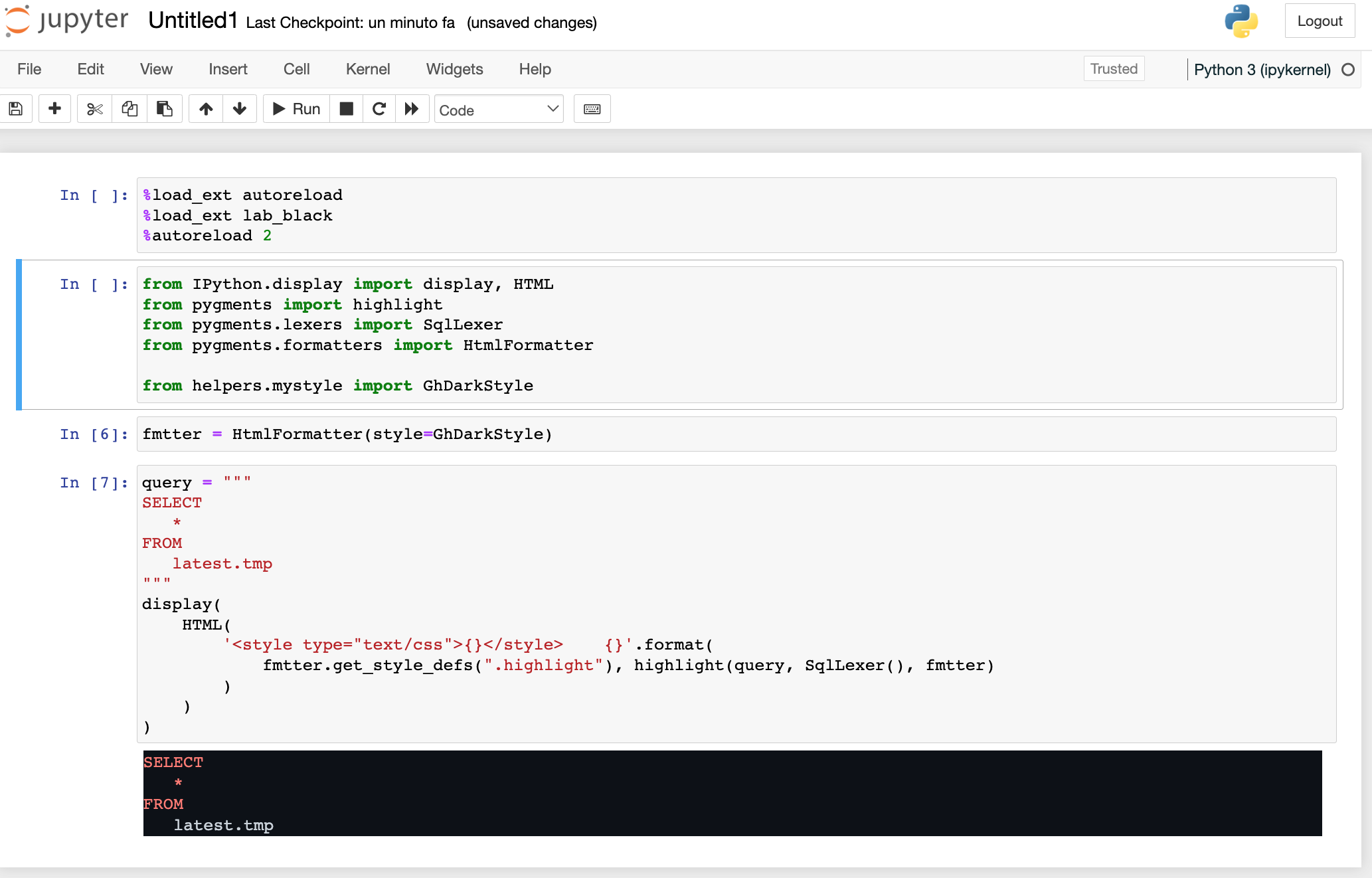1372x878 pixels.
Task: Save the notebook using the save icon
Action: pos(17,108)
